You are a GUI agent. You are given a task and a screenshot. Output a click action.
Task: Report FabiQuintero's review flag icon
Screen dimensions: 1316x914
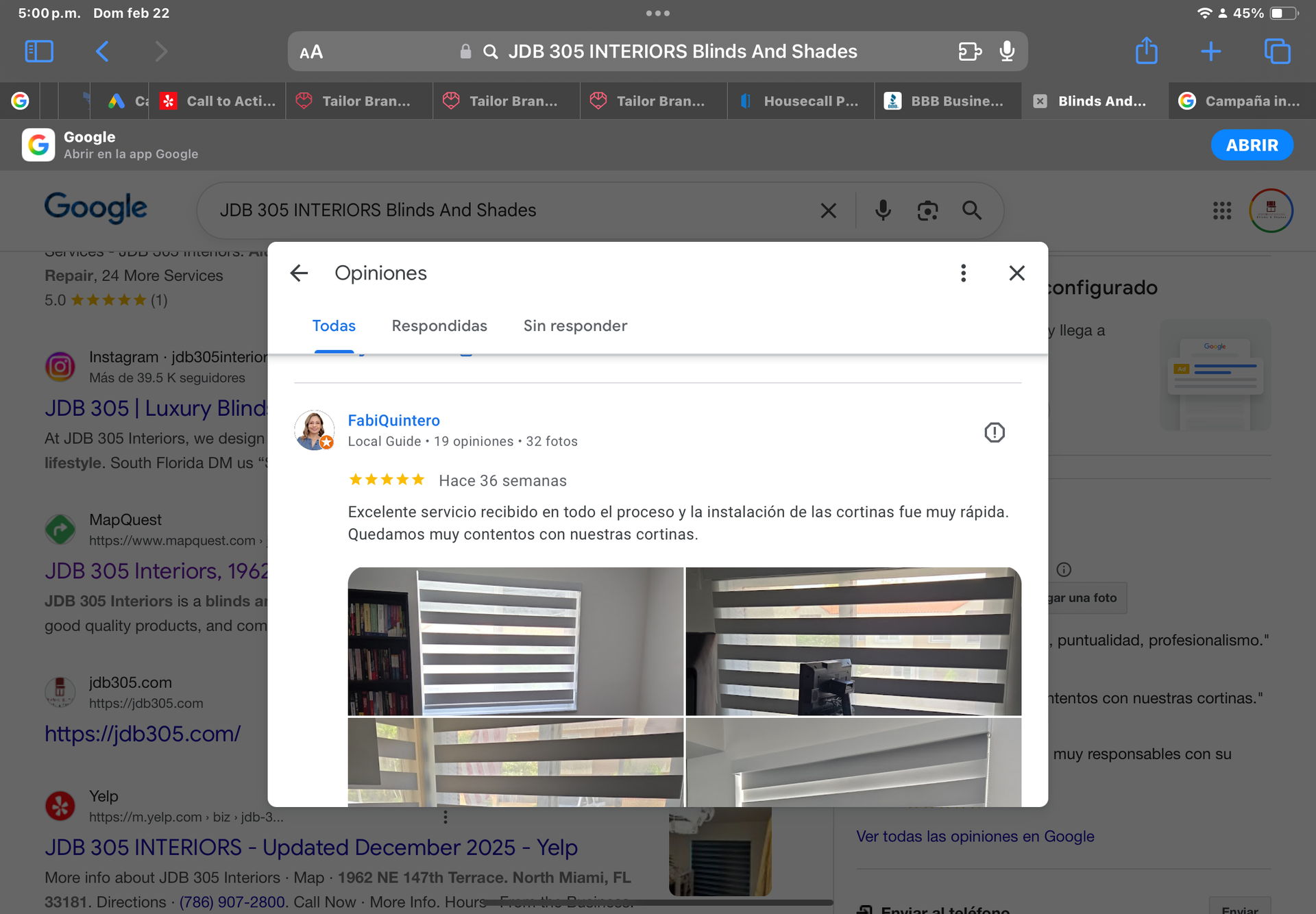click(994, 432)
